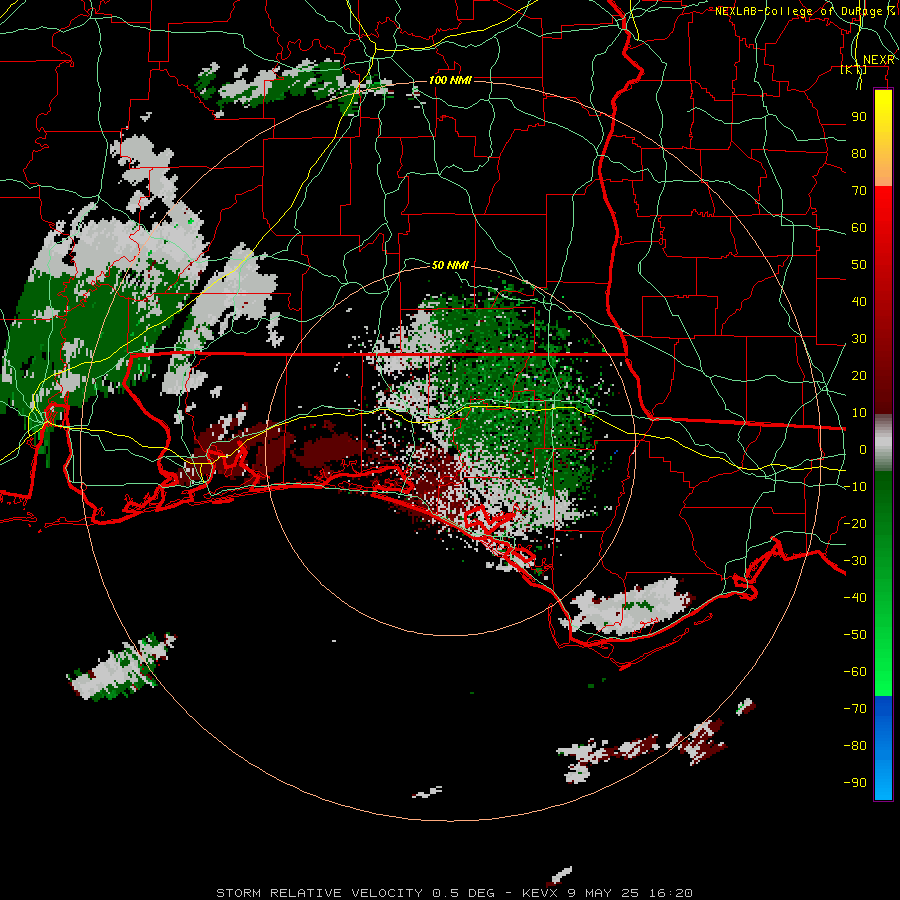Image resolution: width=900 pixels, height=900 pixels.
Task: Click the KEVX station identifier in caption
Action: (x=541, y=893)
